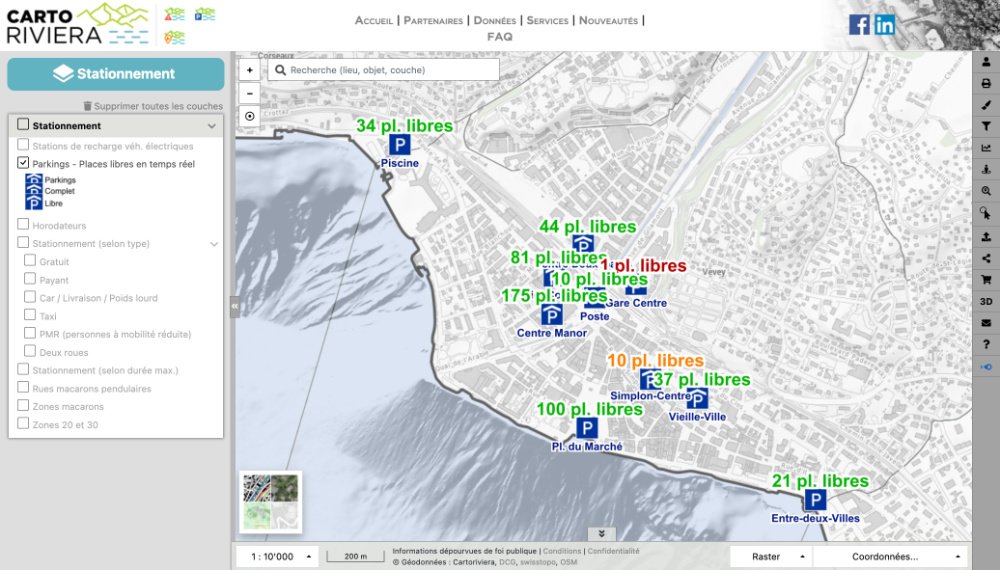
Task: Collapse the Stationnement group chevron
Action: point(212,126)
